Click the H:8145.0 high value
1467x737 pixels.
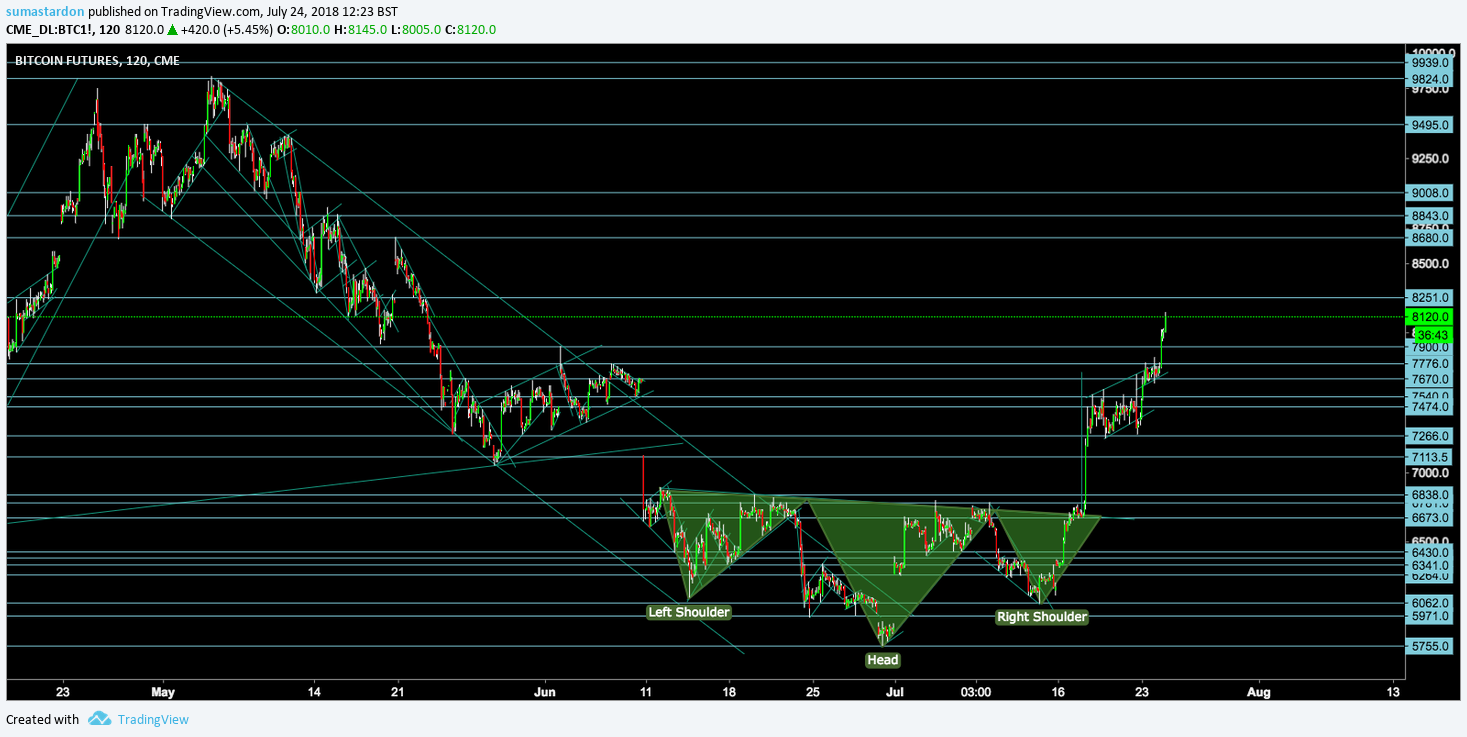pos(363,30)
